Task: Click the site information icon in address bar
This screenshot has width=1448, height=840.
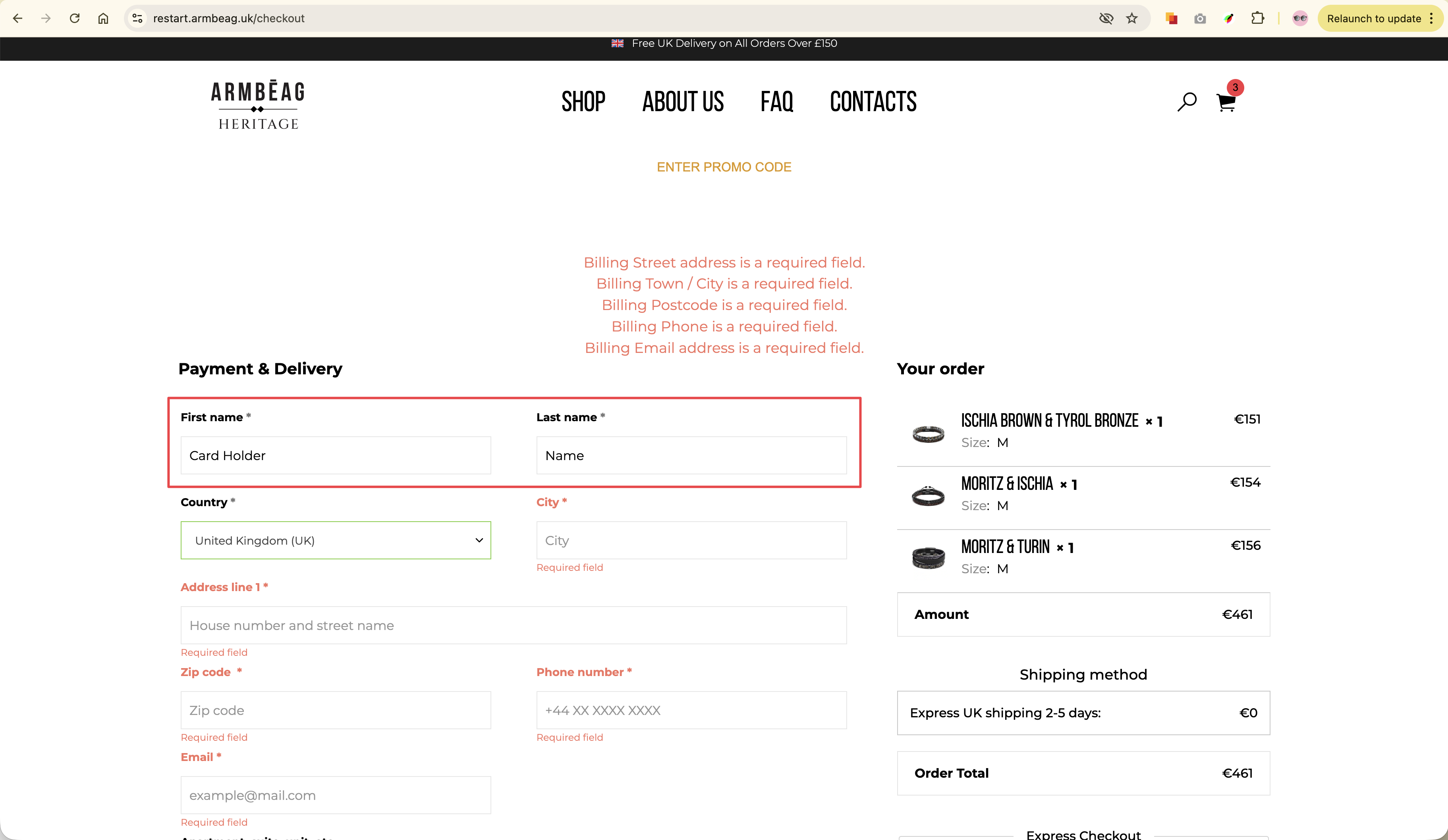Action: 137,18
